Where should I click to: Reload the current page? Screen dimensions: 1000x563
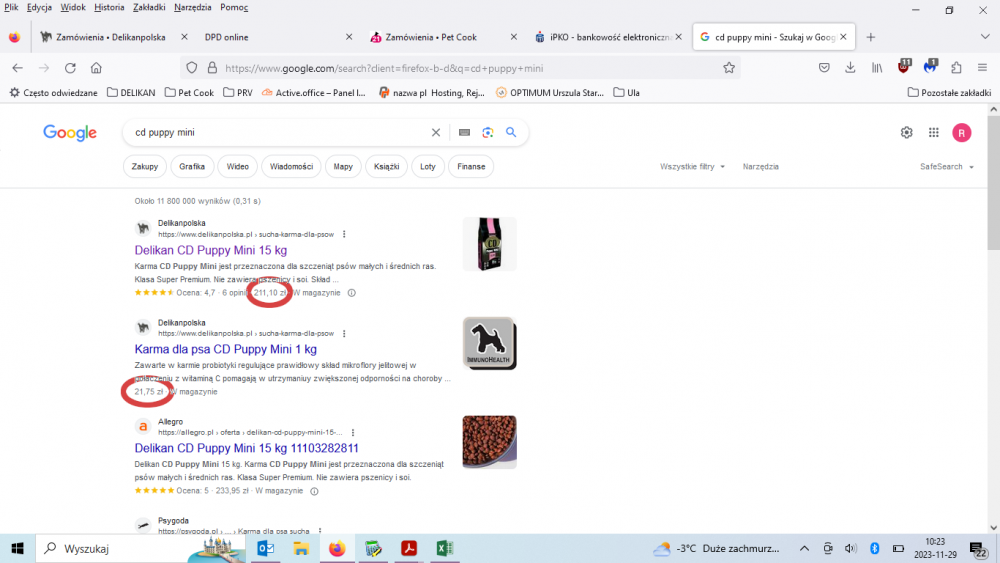coord(70,68)
